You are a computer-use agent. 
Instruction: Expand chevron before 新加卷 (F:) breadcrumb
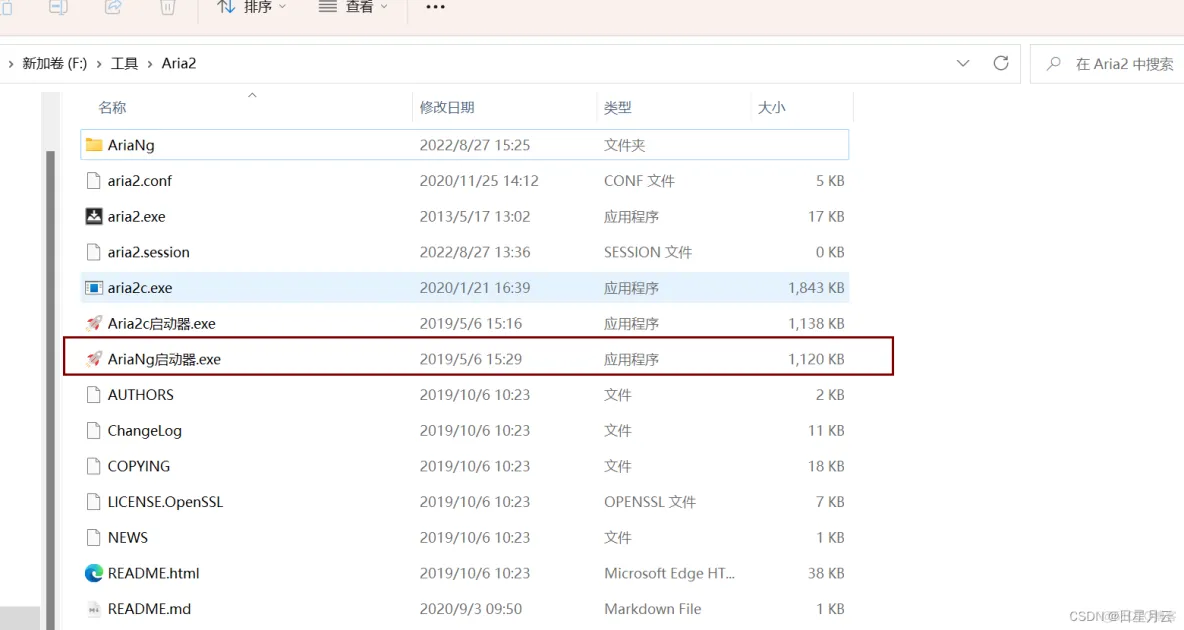pos(11,64)
